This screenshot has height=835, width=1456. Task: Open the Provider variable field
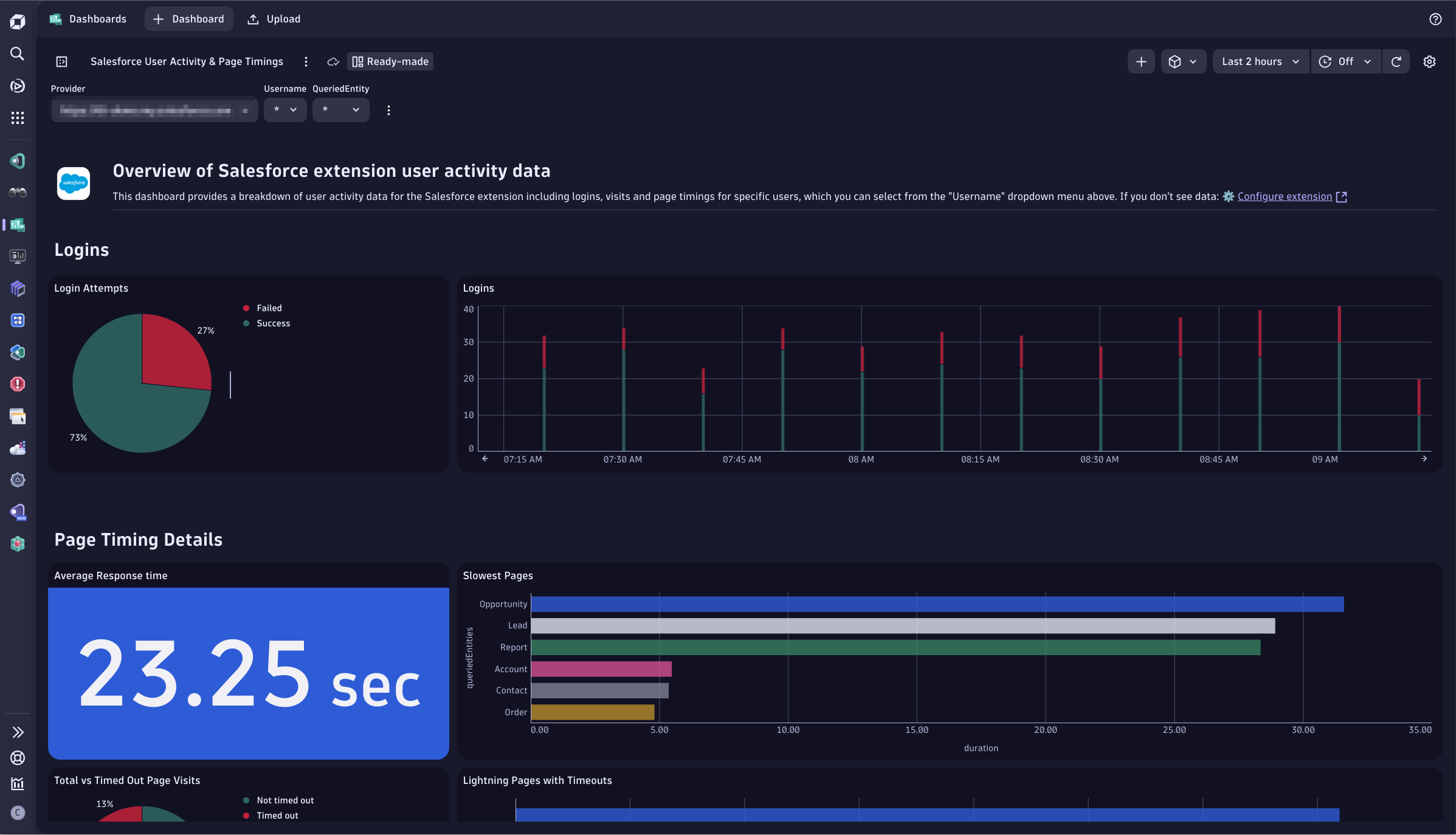coord(154,110)
